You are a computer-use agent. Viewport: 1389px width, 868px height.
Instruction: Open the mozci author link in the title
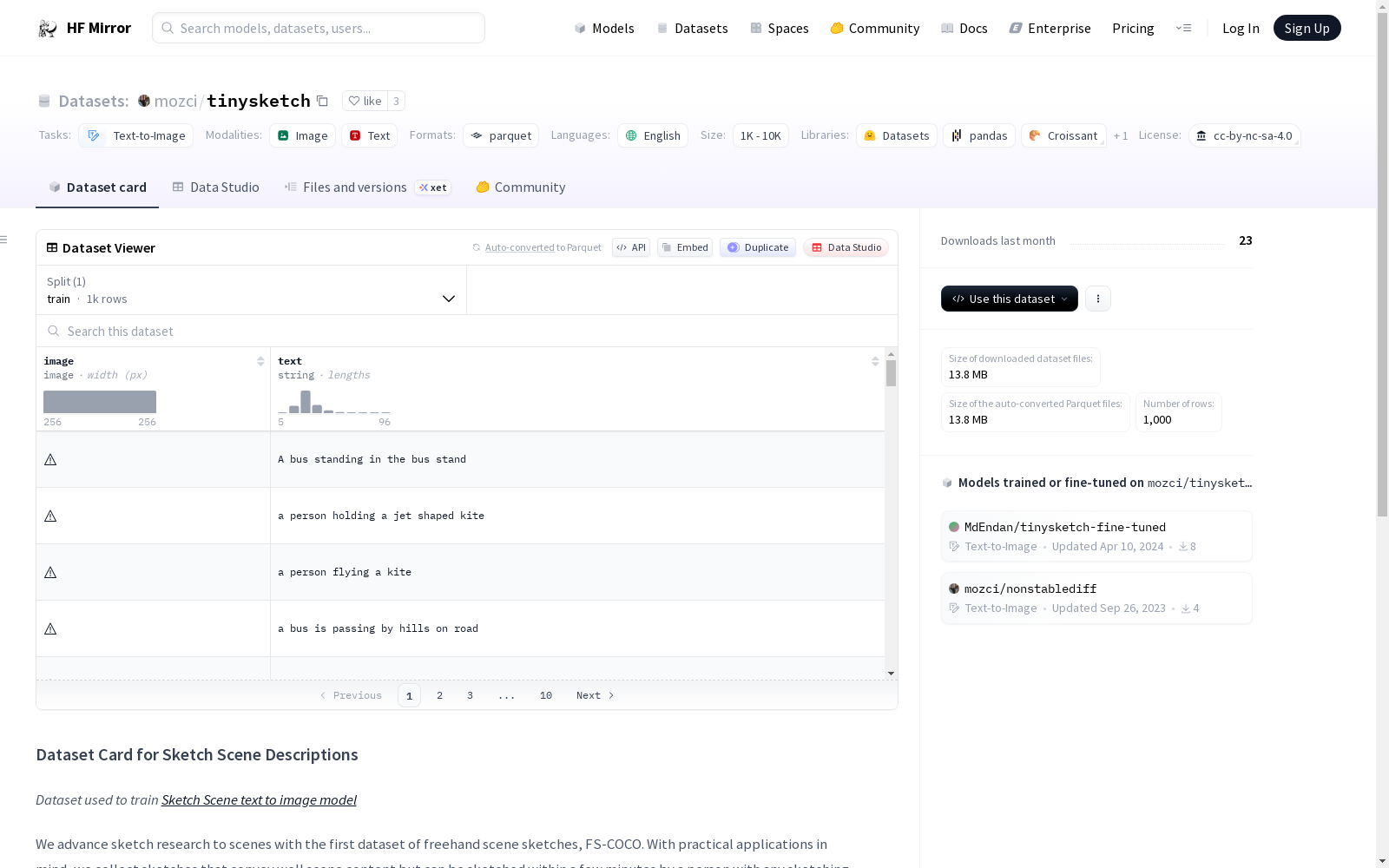pyautogui.click(x=175, y=101)
